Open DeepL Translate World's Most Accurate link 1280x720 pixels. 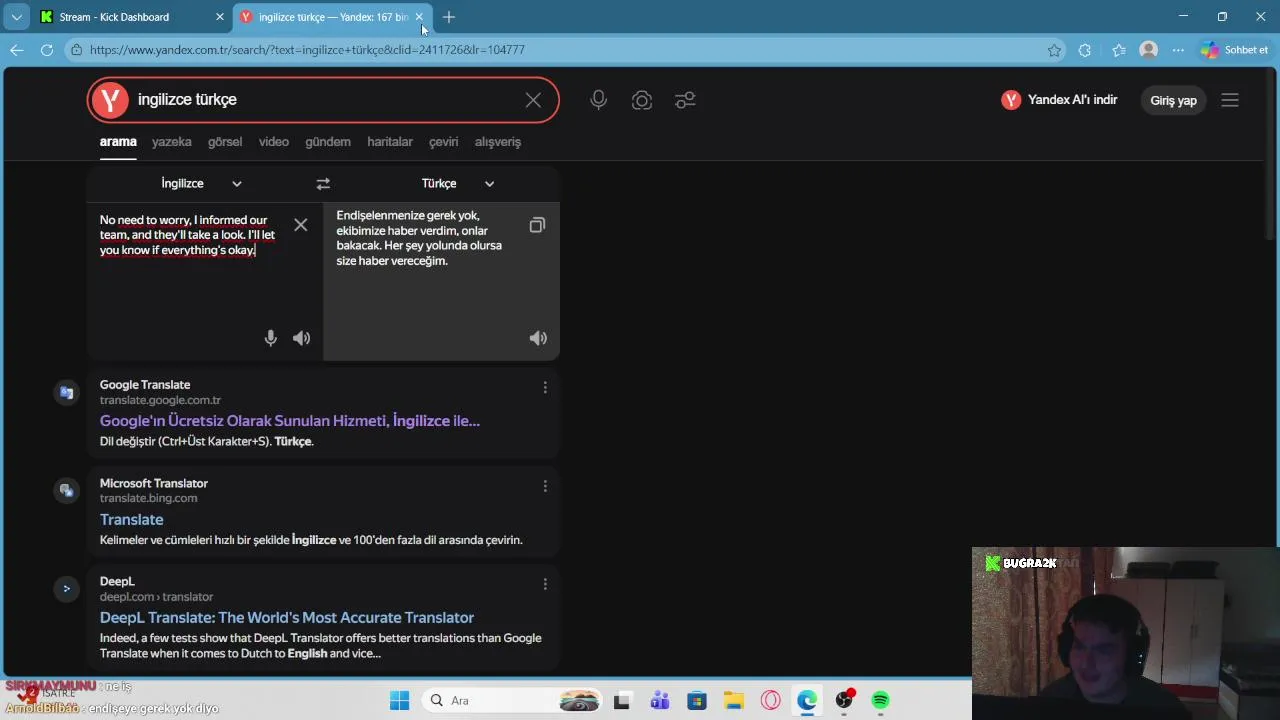[x=287, y=618]
